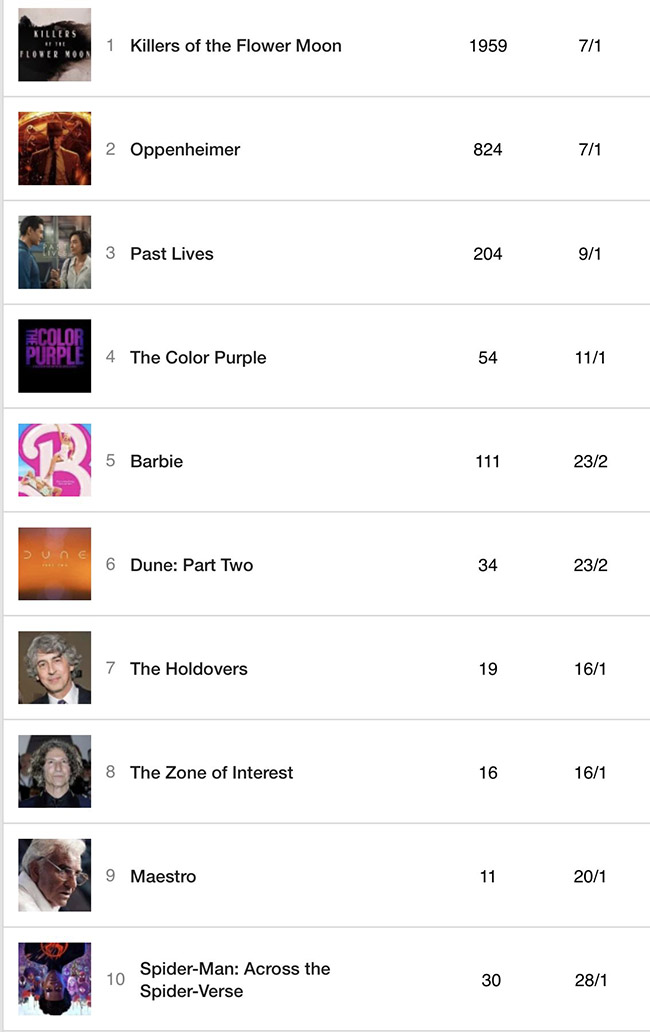This screenshot has width=650, height=1032.
Task: Select the Past Lives poster image
Action: [x=54, y=253]
